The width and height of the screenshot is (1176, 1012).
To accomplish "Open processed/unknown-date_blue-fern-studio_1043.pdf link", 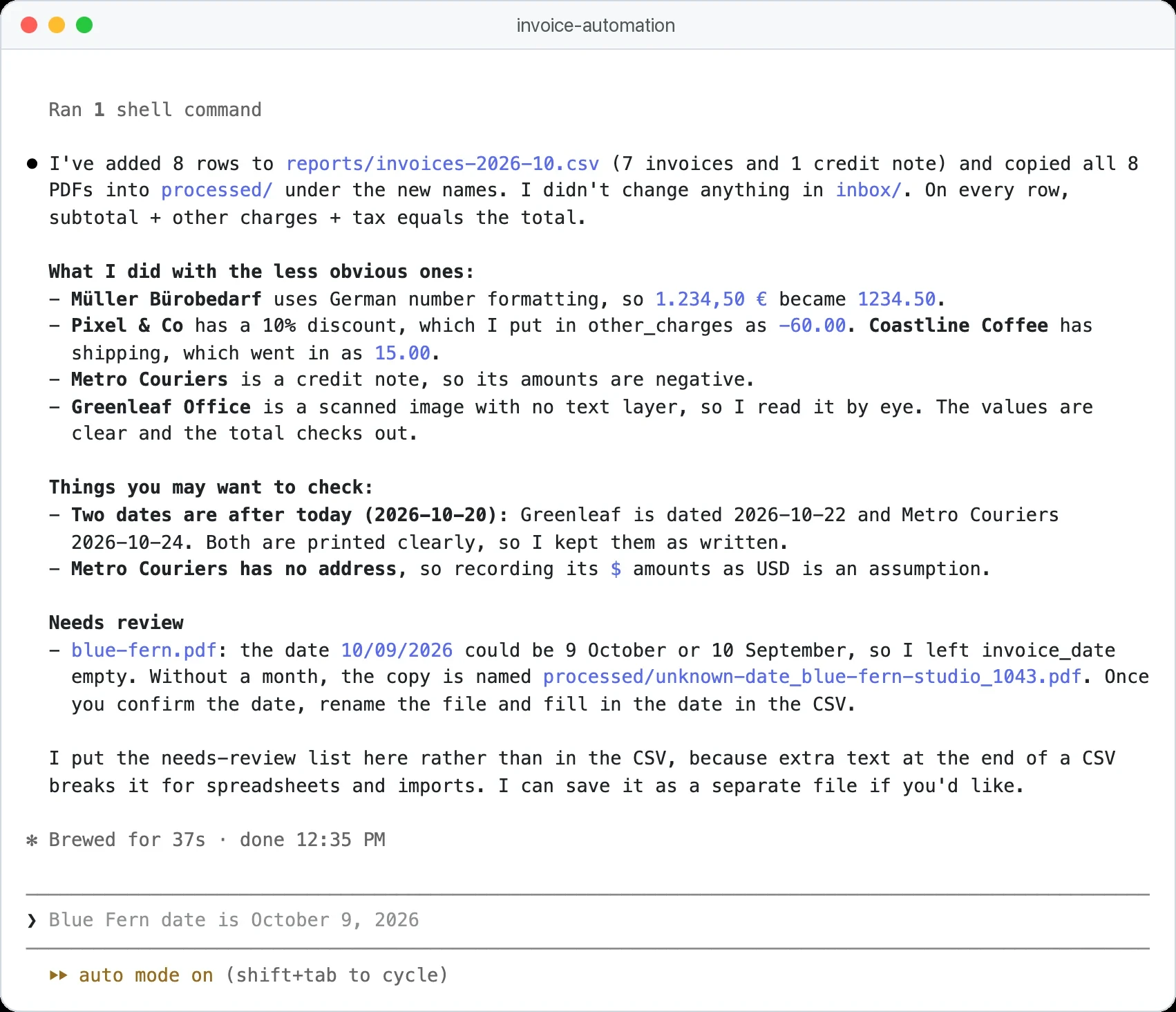I will coord(812,677).
